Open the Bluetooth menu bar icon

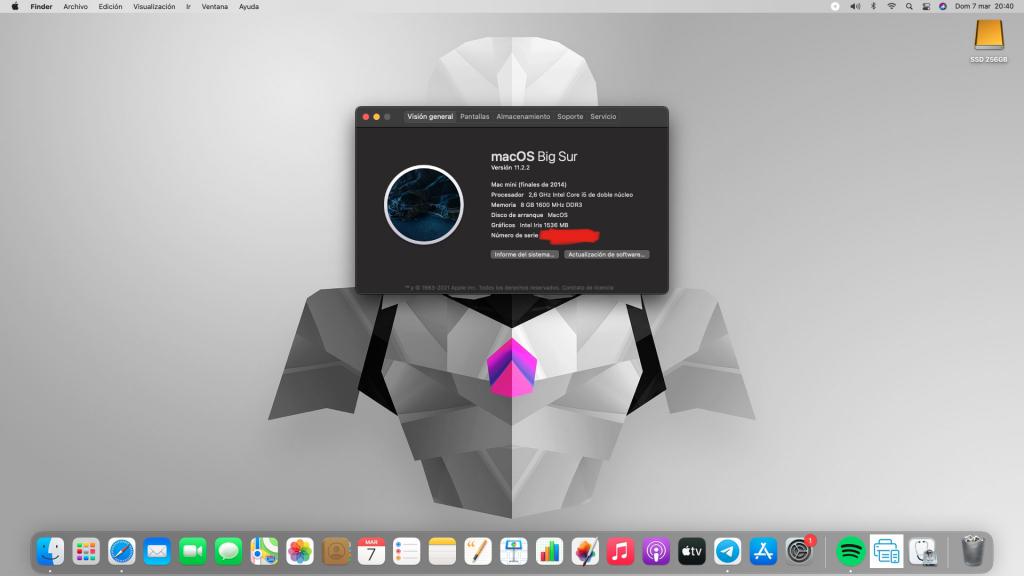click(873, 7)
